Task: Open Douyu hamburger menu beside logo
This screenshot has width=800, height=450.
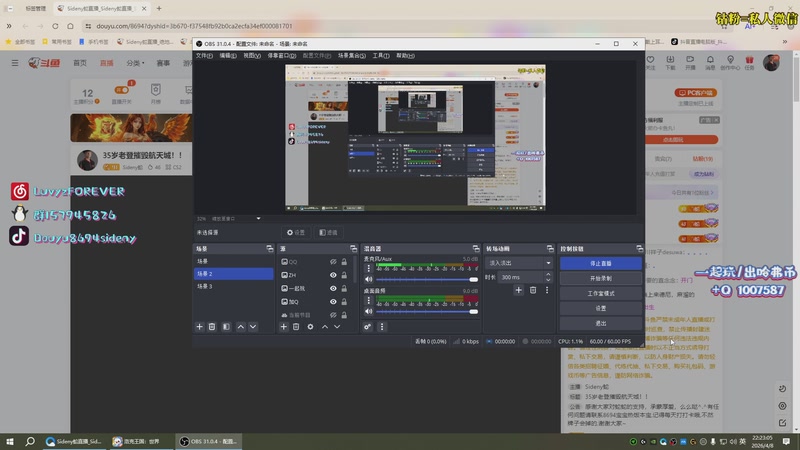Action: pyautogui.click(x=15, y=63)
